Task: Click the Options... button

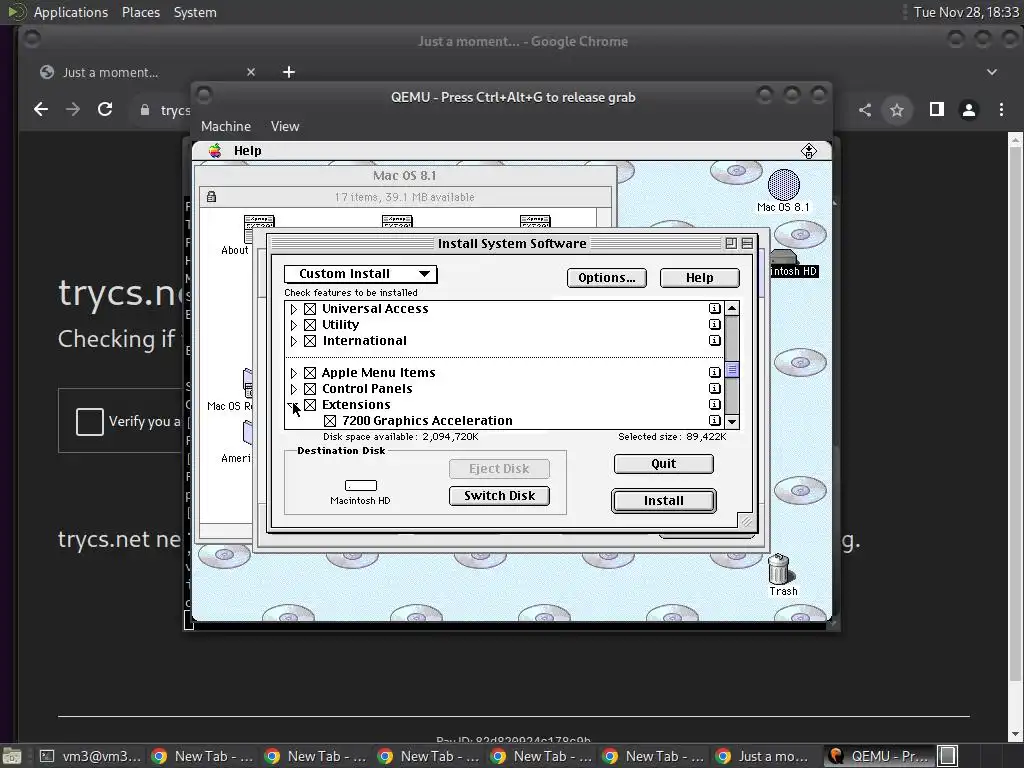Action: pos(607,278)
